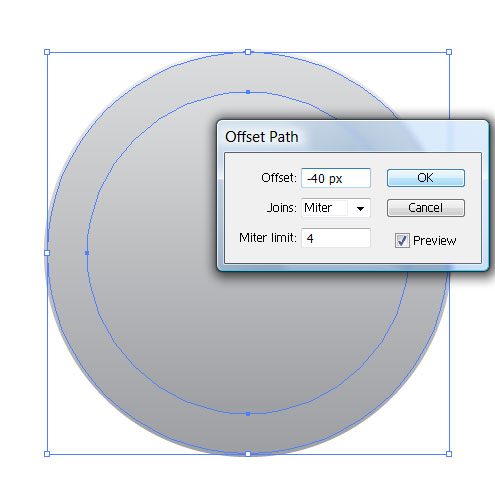Toggle the Preview checkbox
Viewport: 495px width, 495px height.
click(x=402, y=240)
